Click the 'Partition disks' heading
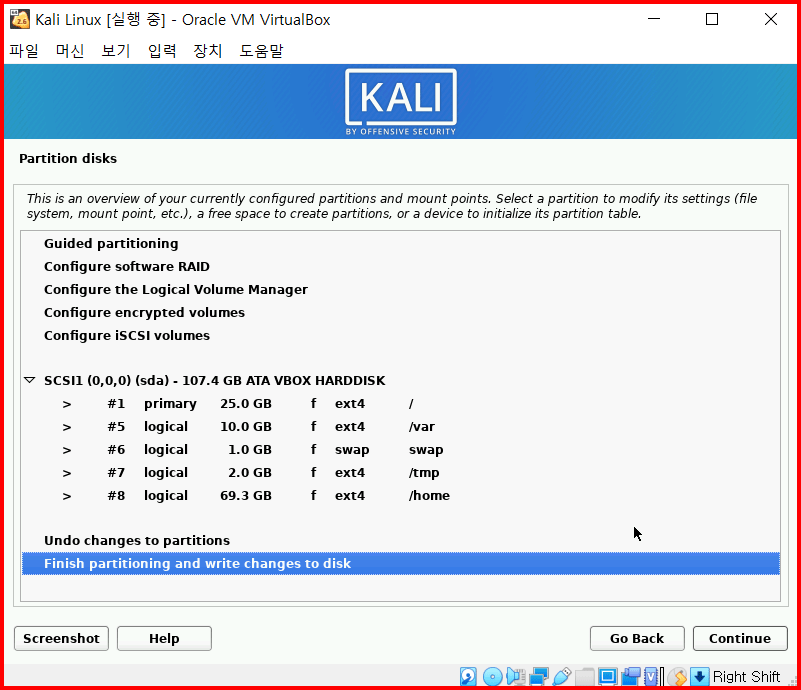The width and height of the screenshot is (801, 690). point(68,158)
